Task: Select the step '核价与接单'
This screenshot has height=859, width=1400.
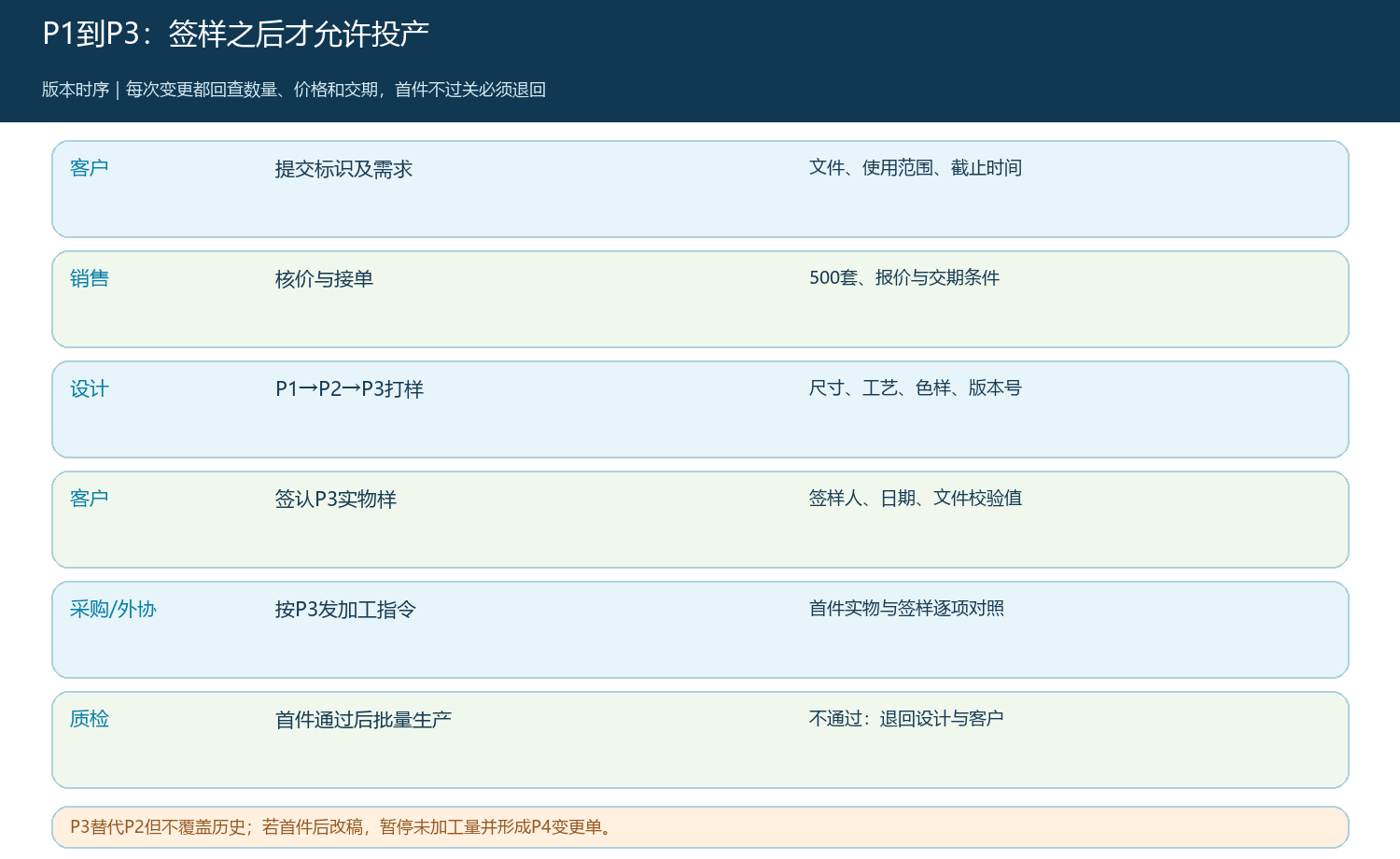Action: tap(324, 279)
